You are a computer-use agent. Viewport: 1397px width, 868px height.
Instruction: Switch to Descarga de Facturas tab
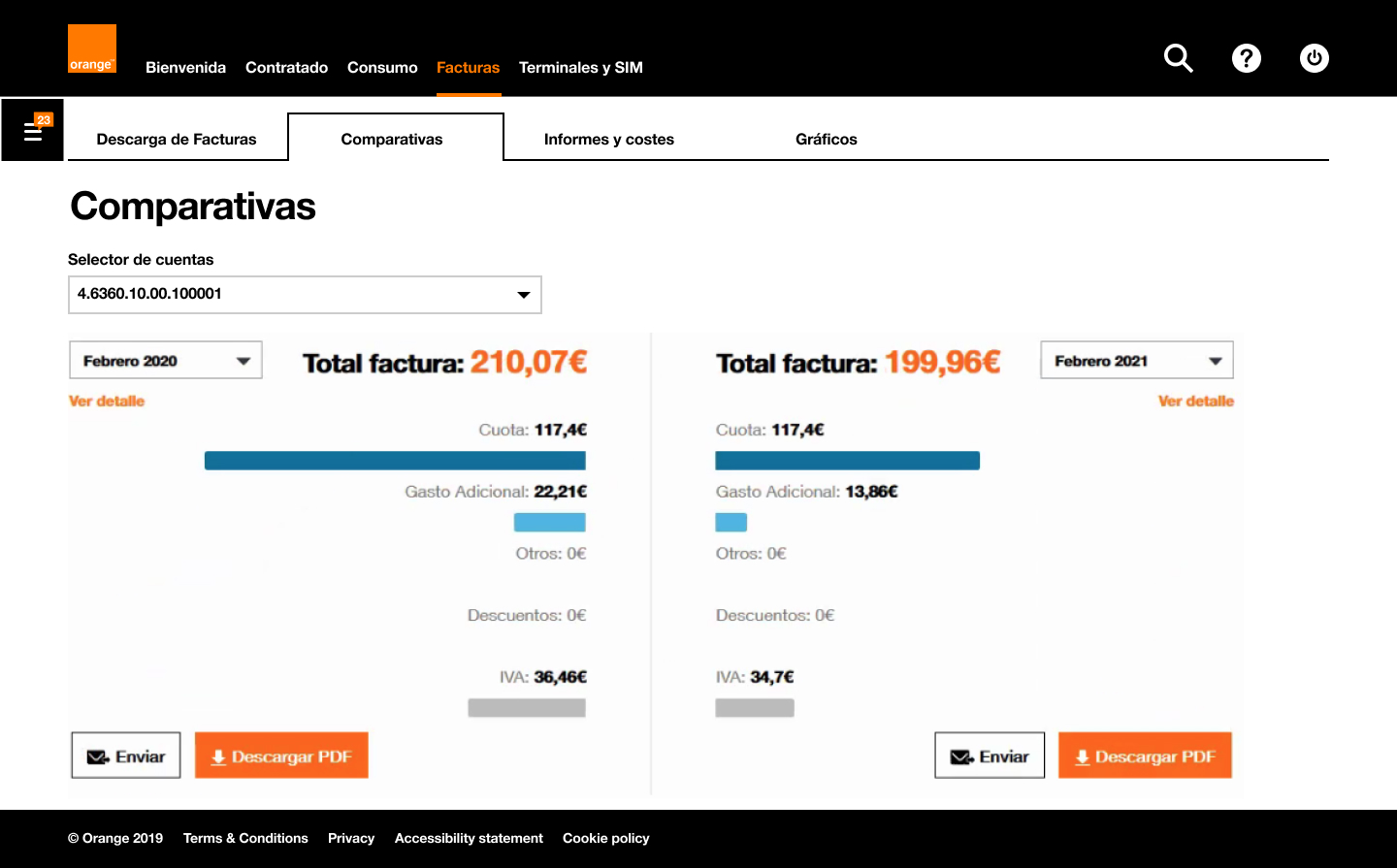[x=177, y=139]
